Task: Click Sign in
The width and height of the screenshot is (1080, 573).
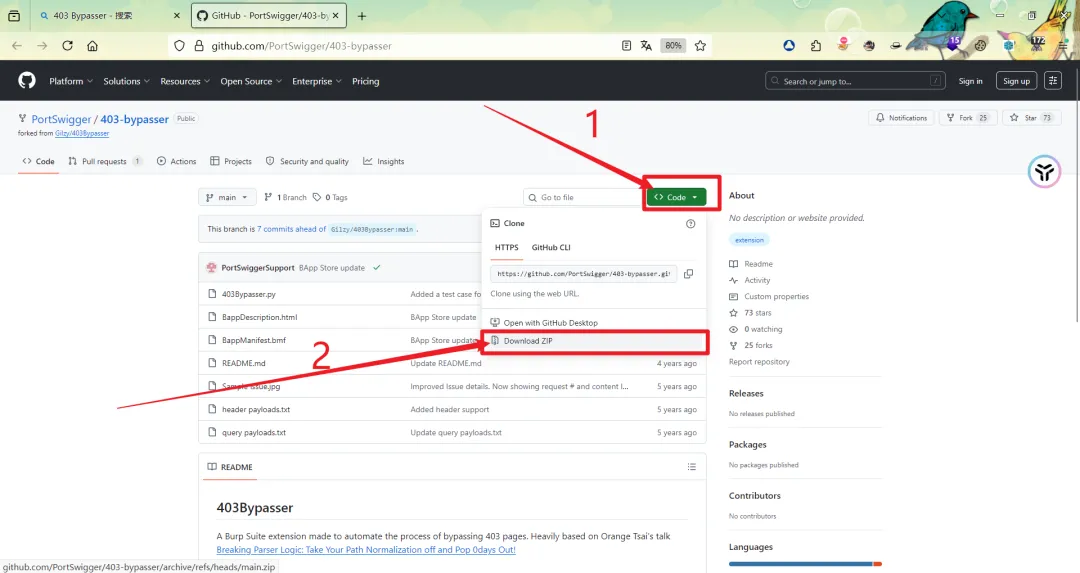Action: [x=970, y=81]
